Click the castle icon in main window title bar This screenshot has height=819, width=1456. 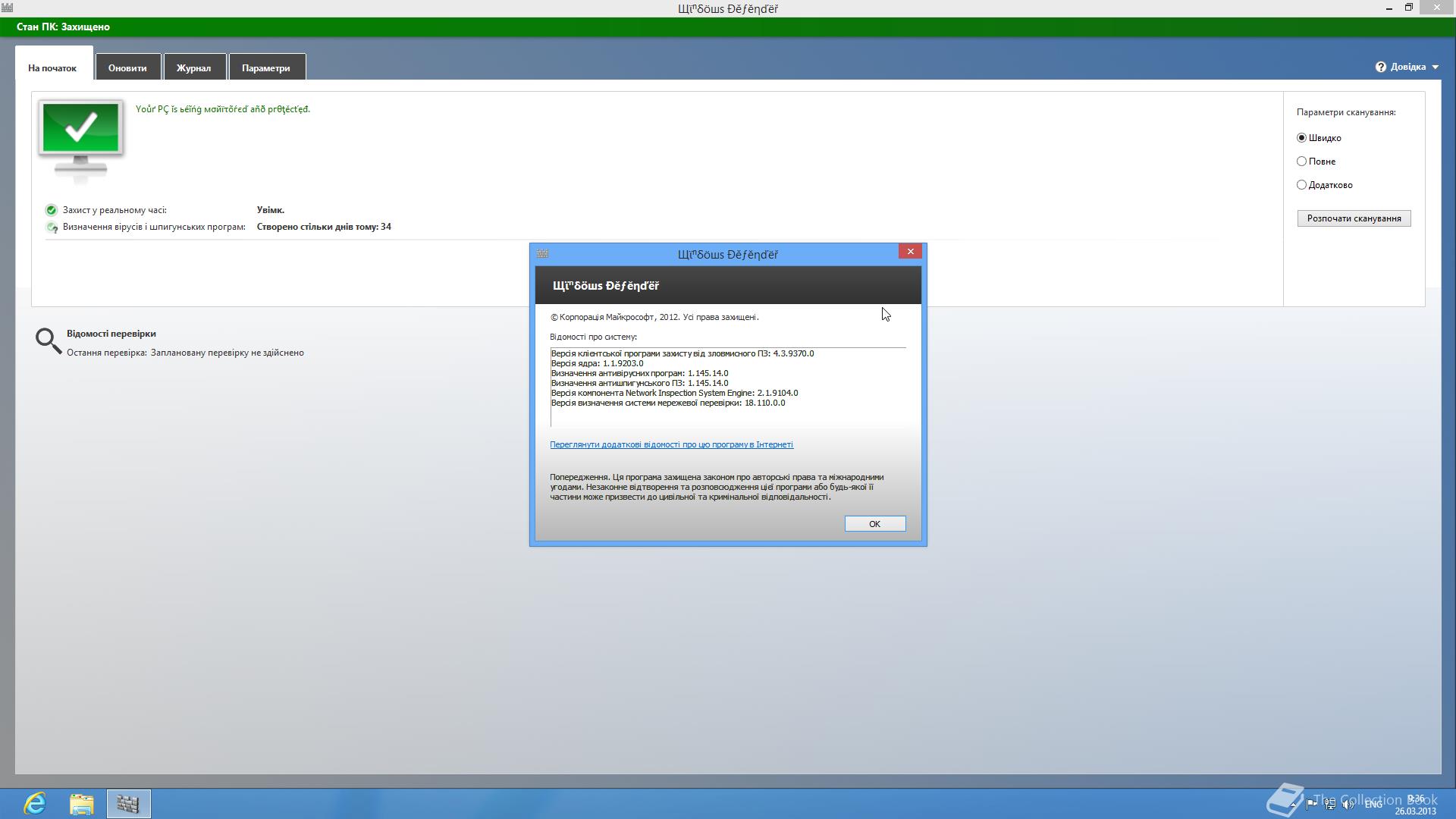pyautogui.click(x=7, y=8)
